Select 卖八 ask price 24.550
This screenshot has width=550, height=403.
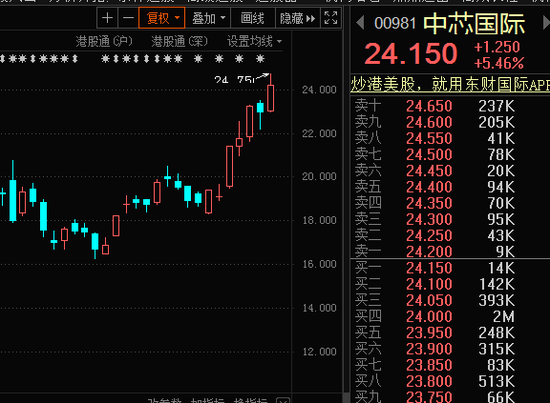[x=429, y=139]
